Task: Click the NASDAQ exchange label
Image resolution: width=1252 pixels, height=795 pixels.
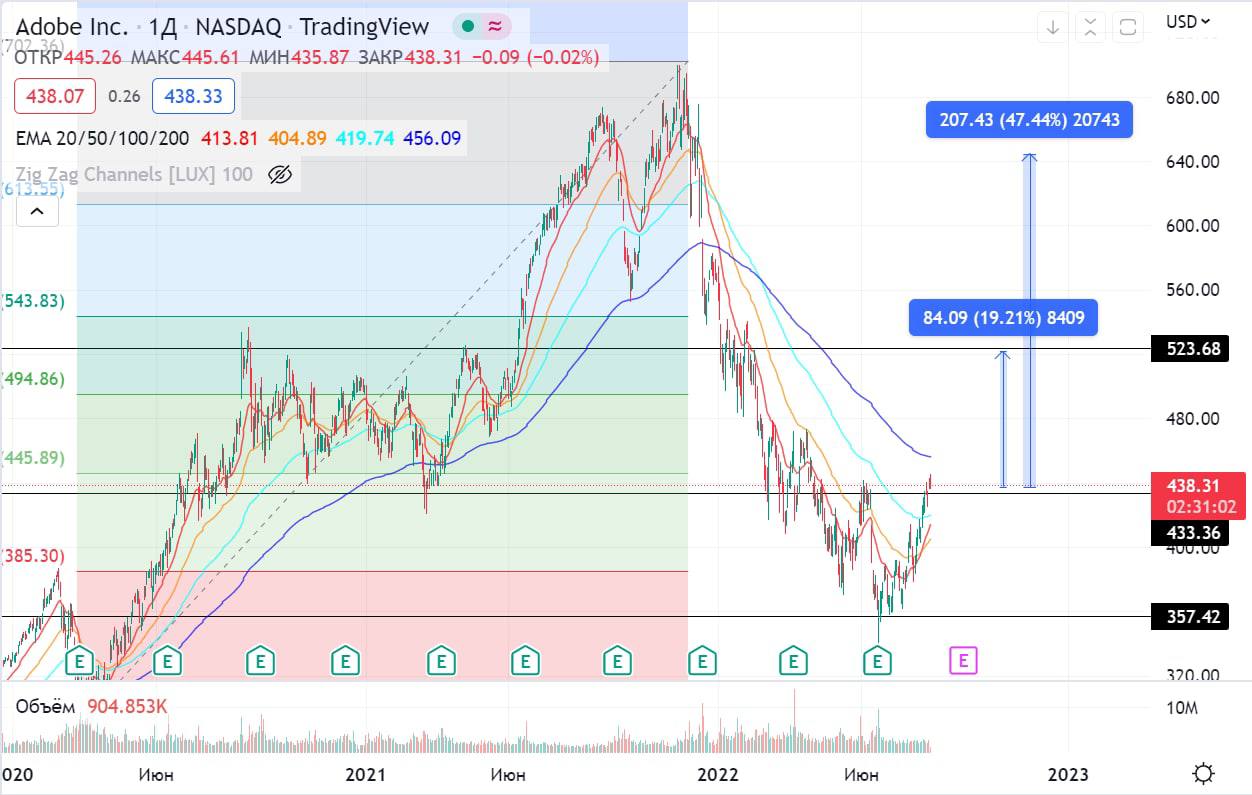Action: click(239, 26)
